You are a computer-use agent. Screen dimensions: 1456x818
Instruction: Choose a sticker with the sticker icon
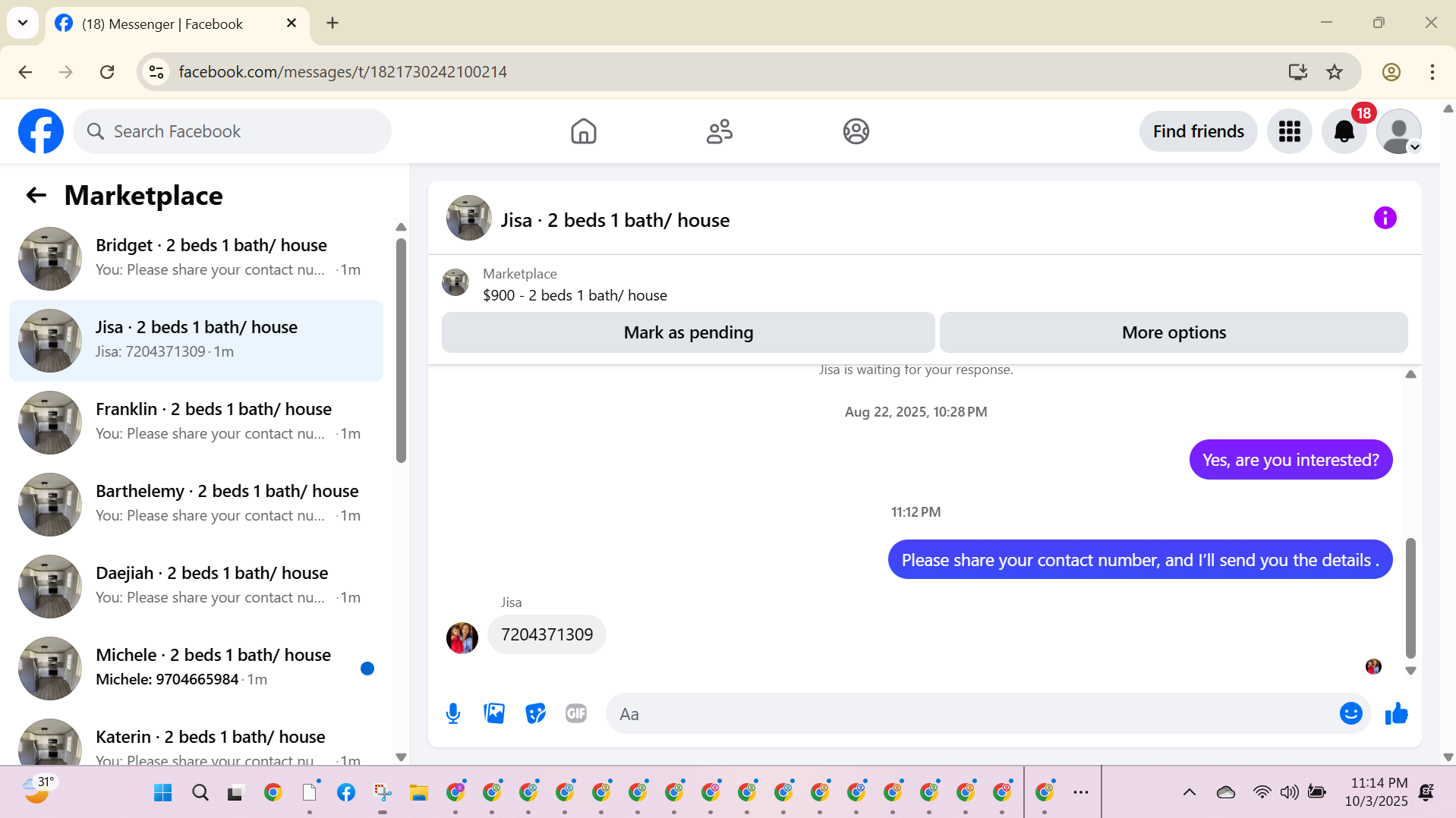[535, 713]
